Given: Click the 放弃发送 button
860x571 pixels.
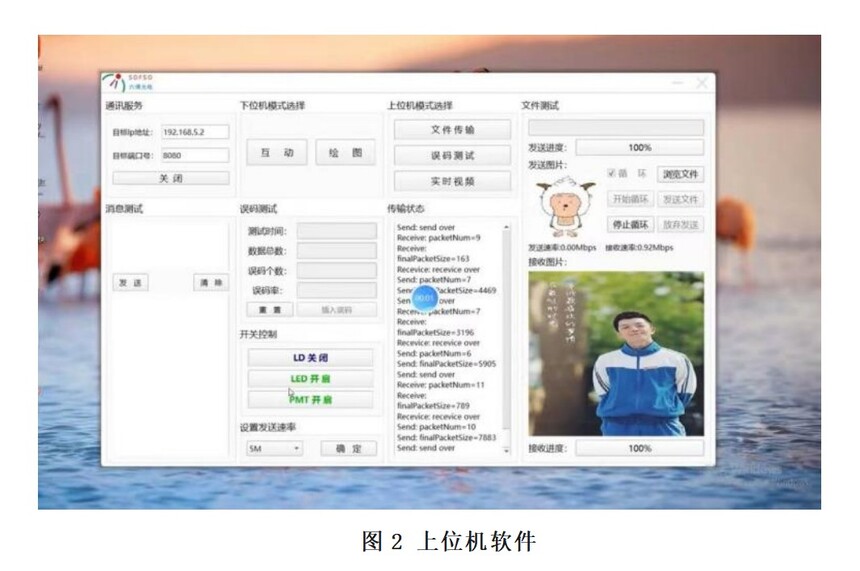Looking at the screenshot, I should (x=680, y=224).
